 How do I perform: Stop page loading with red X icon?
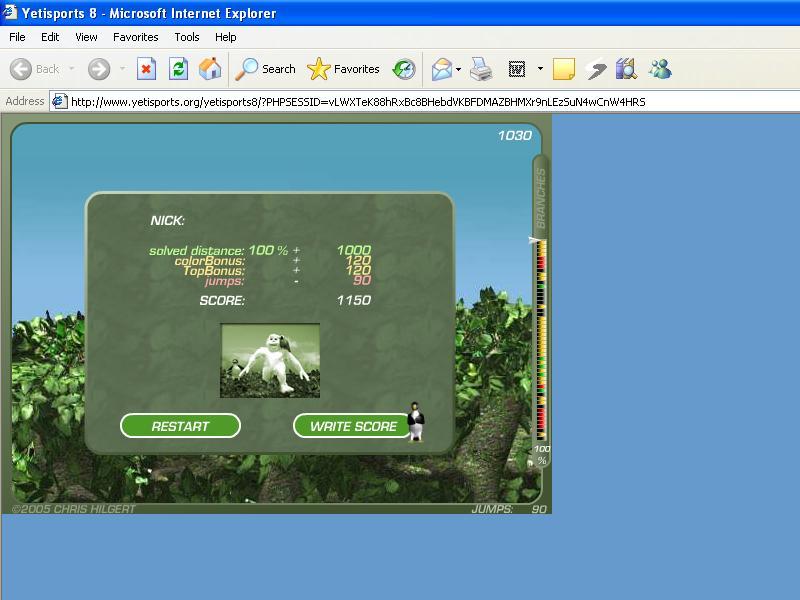(x=146, y=69)
